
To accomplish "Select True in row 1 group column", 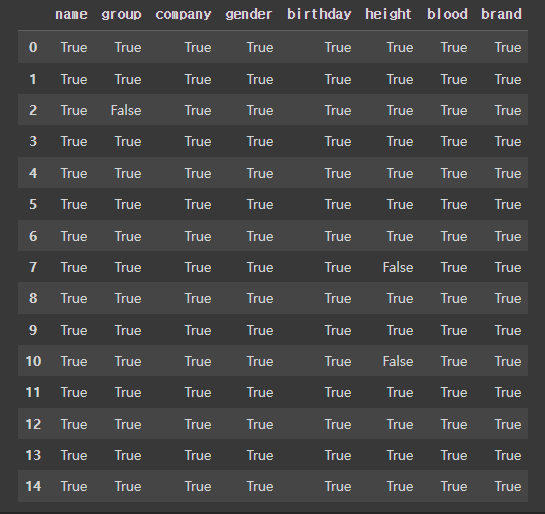I will point(128,80).
